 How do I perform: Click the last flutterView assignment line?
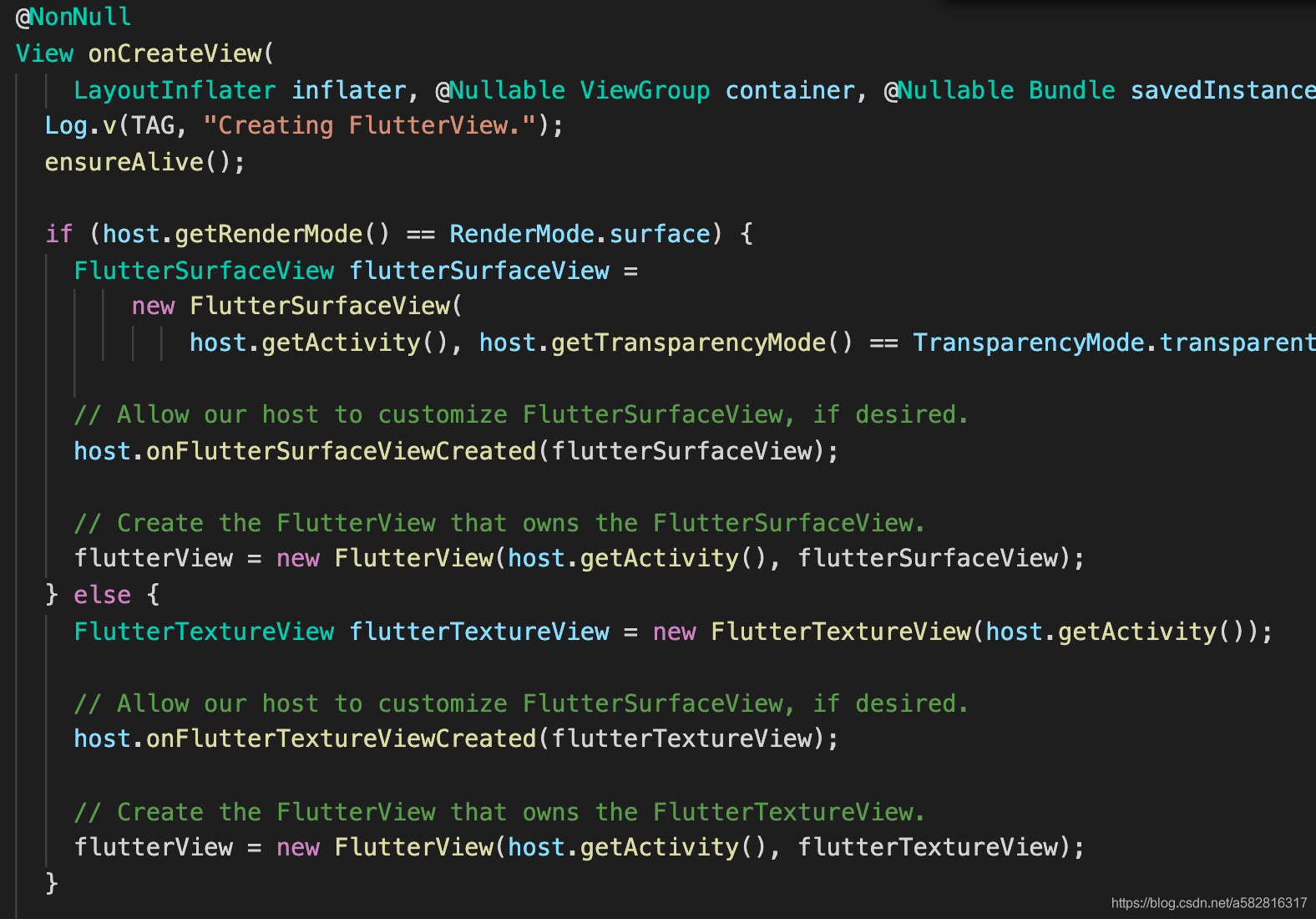[580, 847]
